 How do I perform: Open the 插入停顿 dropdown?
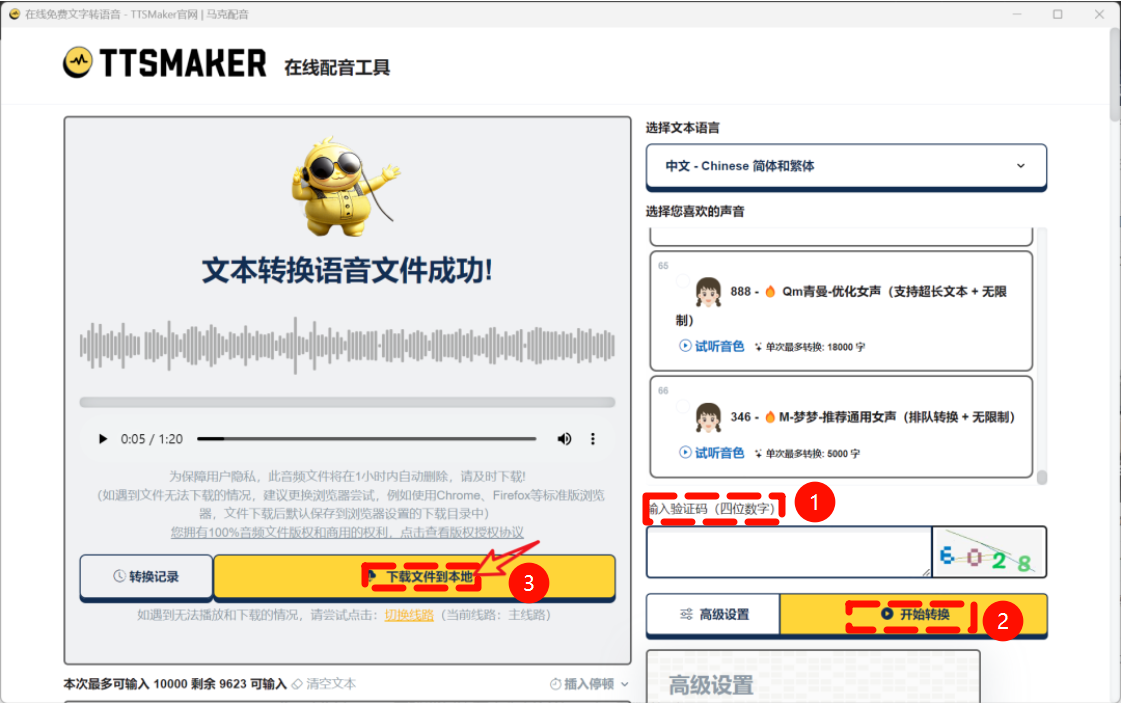589,684
